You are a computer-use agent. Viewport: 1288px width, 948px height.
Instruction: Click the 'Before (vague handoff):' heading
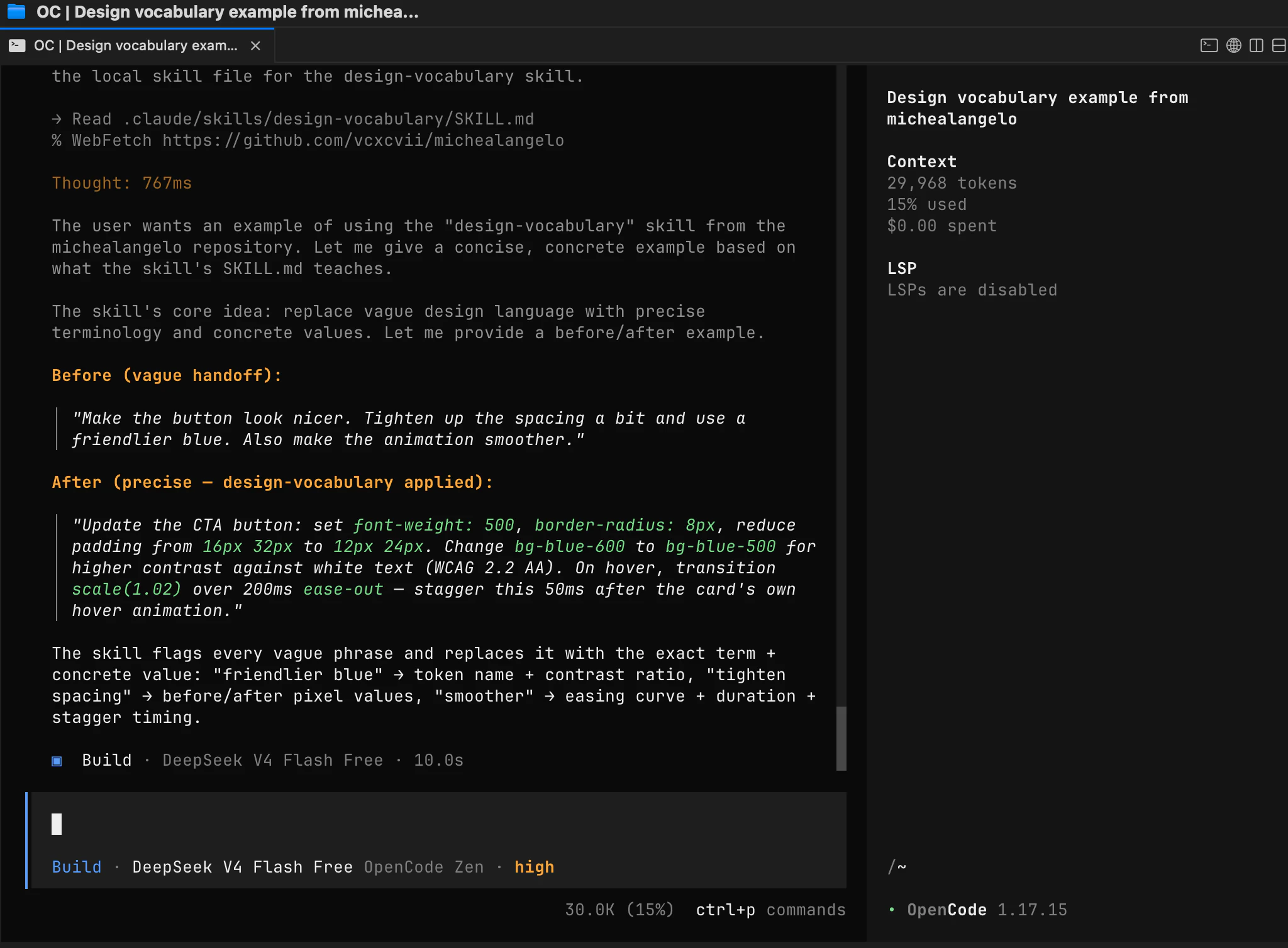tap(167, 375)
